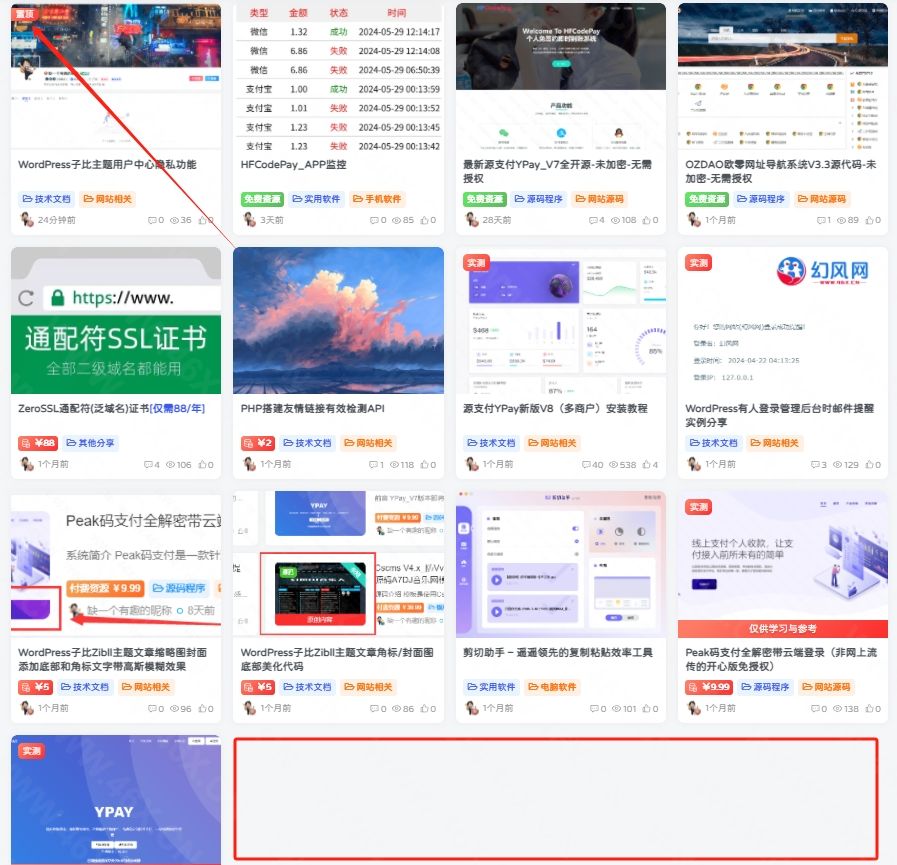This screenshot has height=865, width=897.
Task: Click the 28天前 timestamp
Action: [497, 220]
